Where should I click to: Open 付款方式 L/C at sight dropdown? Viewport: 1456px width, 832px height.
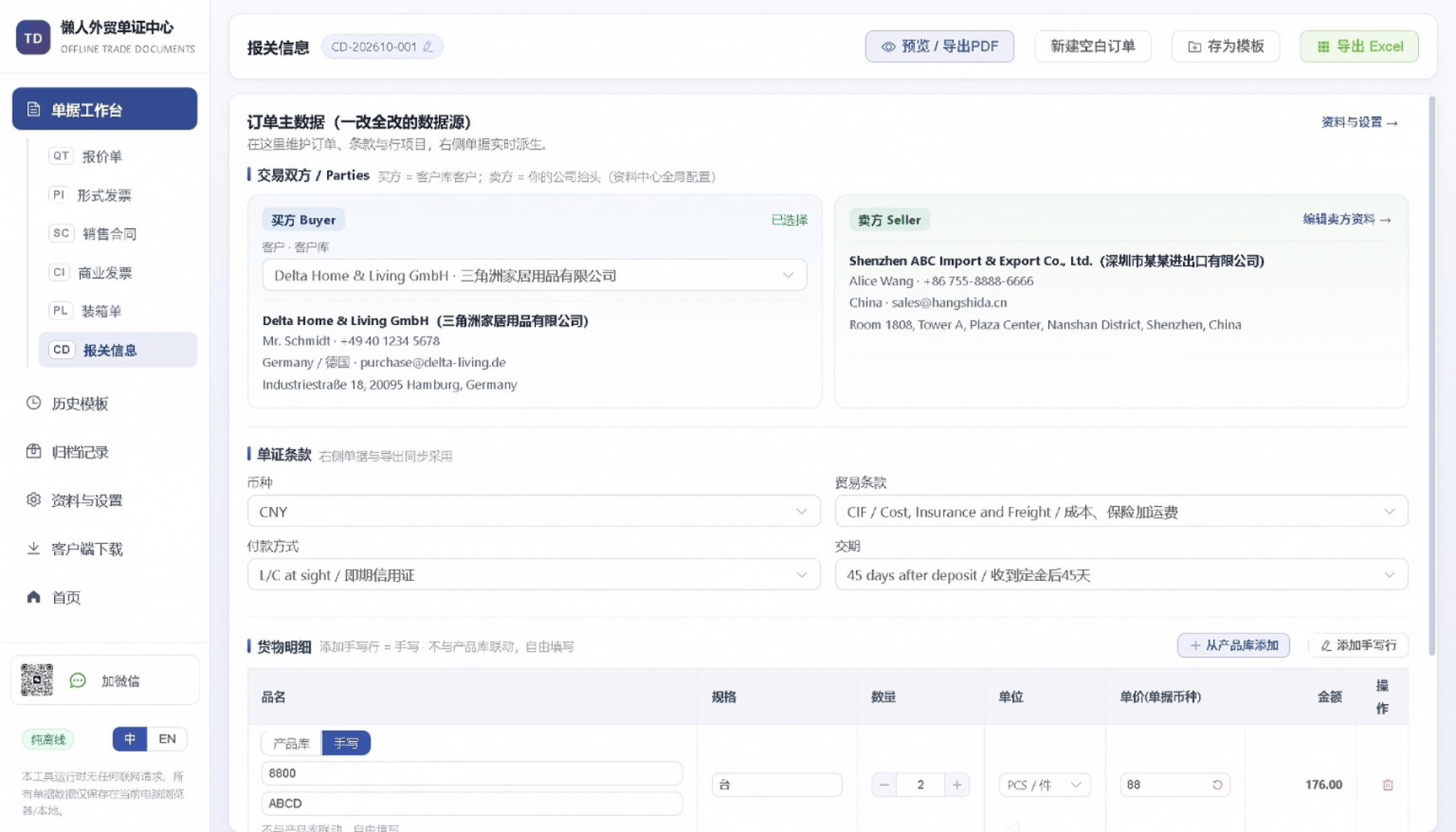tap(533, 574)
